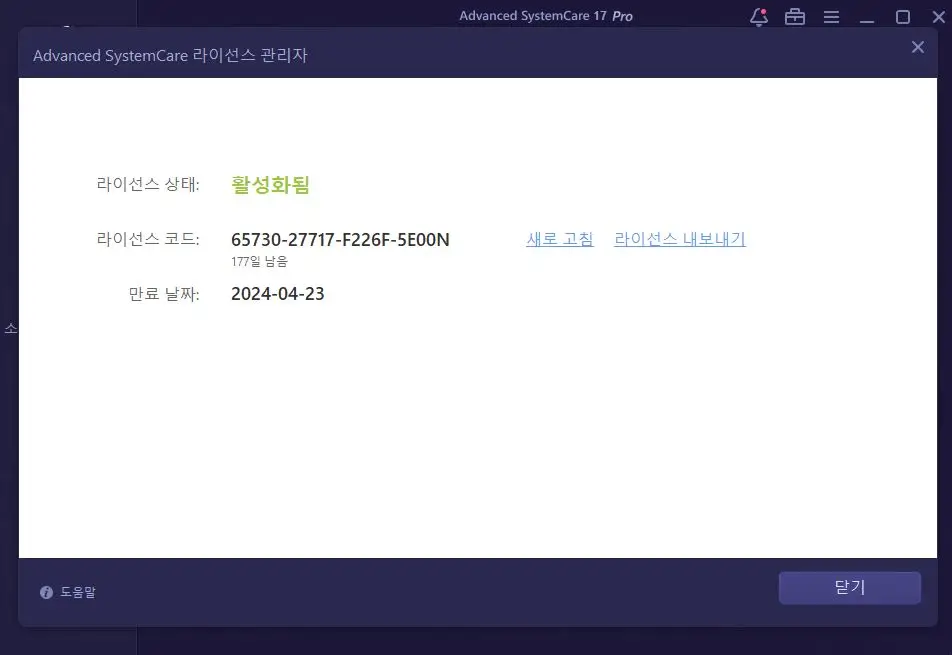Viewport: 952px width, 655px height.
Task: Export the license using 라이선스 내보내기
Action: coord(679,239)
